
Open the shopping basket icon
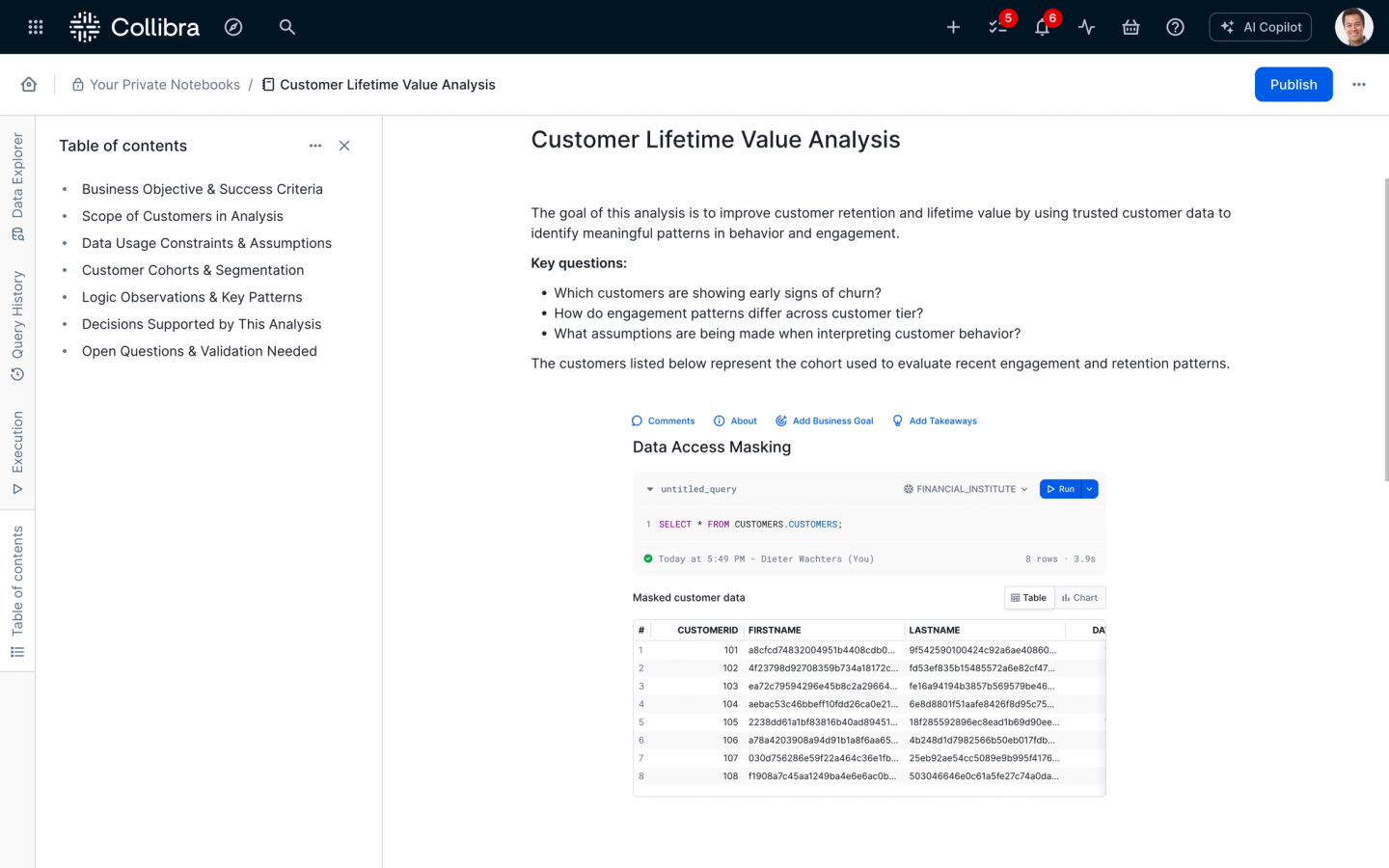1130,27
